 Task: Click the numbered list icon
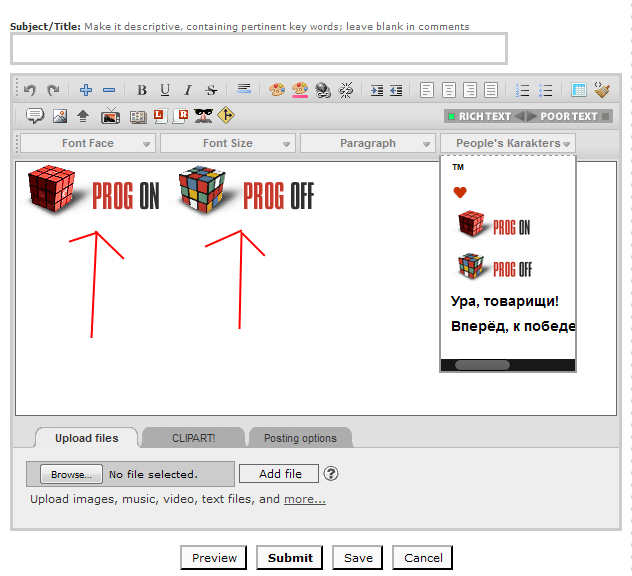[523, 90]
